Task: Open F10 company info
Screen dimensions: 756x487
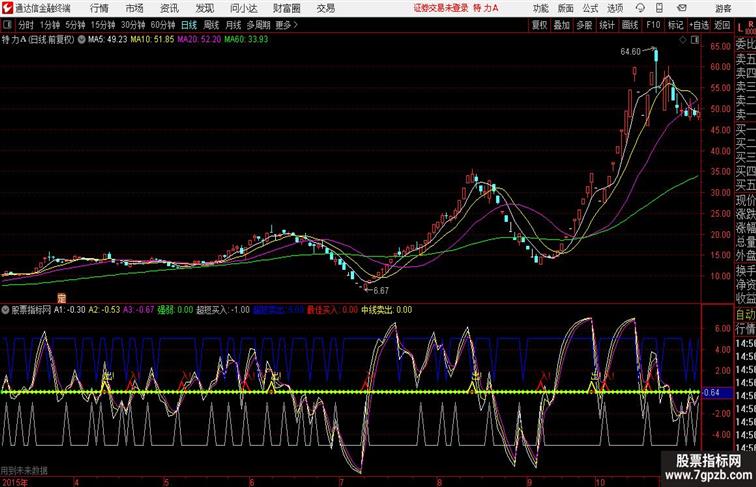Action: pyautogui.click(x=653, y=25)
